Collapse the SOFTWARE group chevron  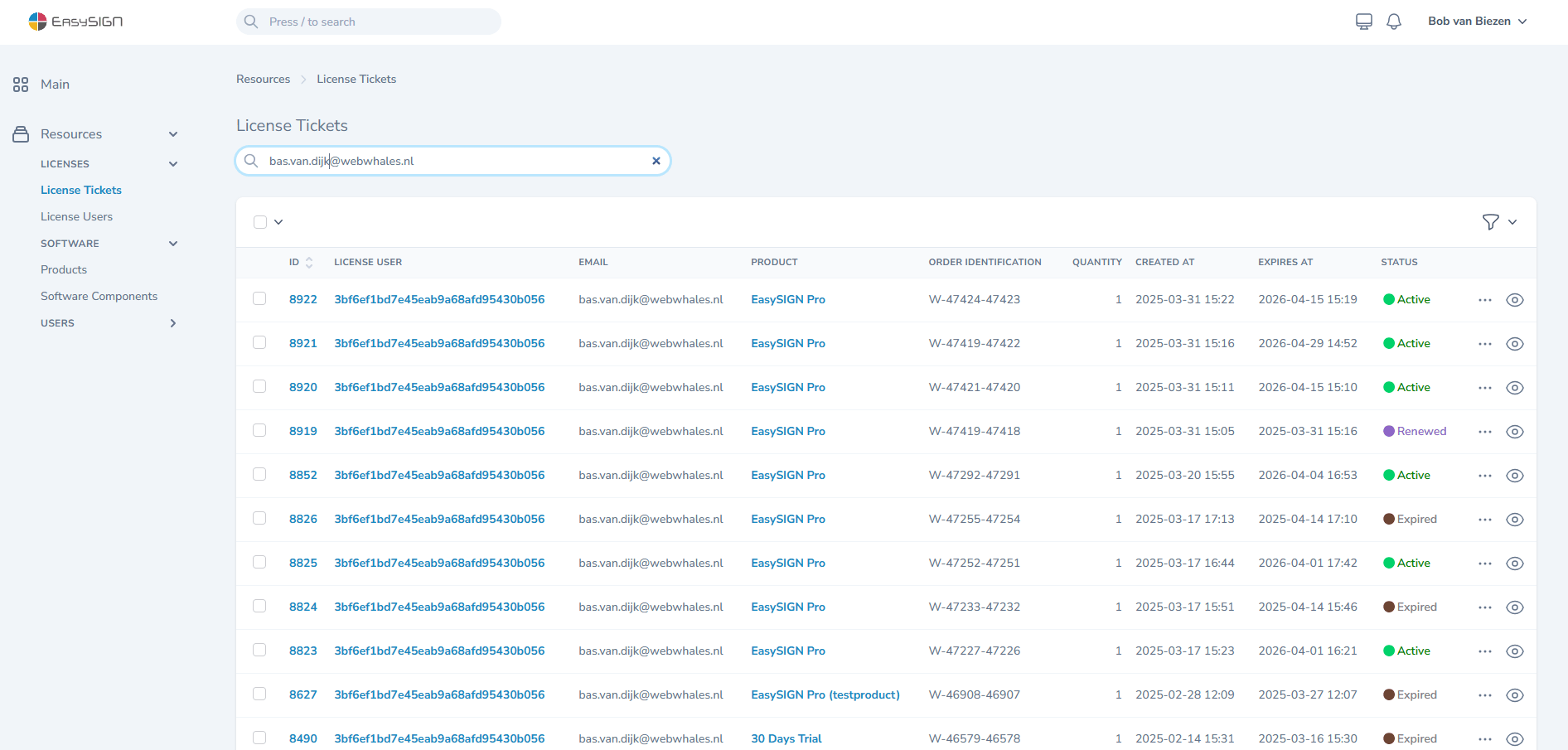tap(173, 244)
